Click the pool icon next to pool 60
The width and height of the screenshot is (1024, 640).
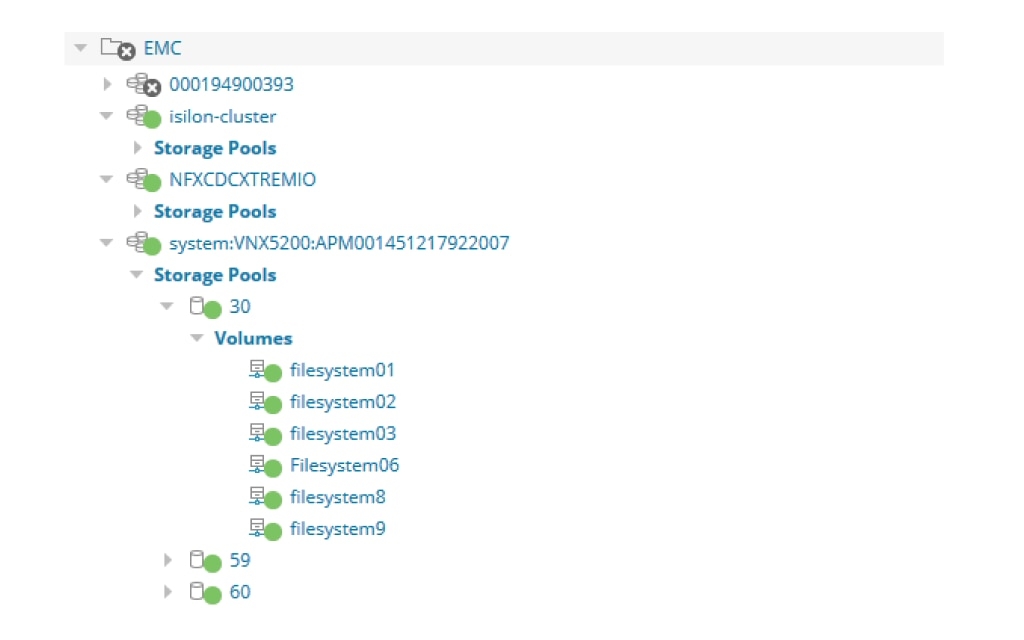(199, 591)
